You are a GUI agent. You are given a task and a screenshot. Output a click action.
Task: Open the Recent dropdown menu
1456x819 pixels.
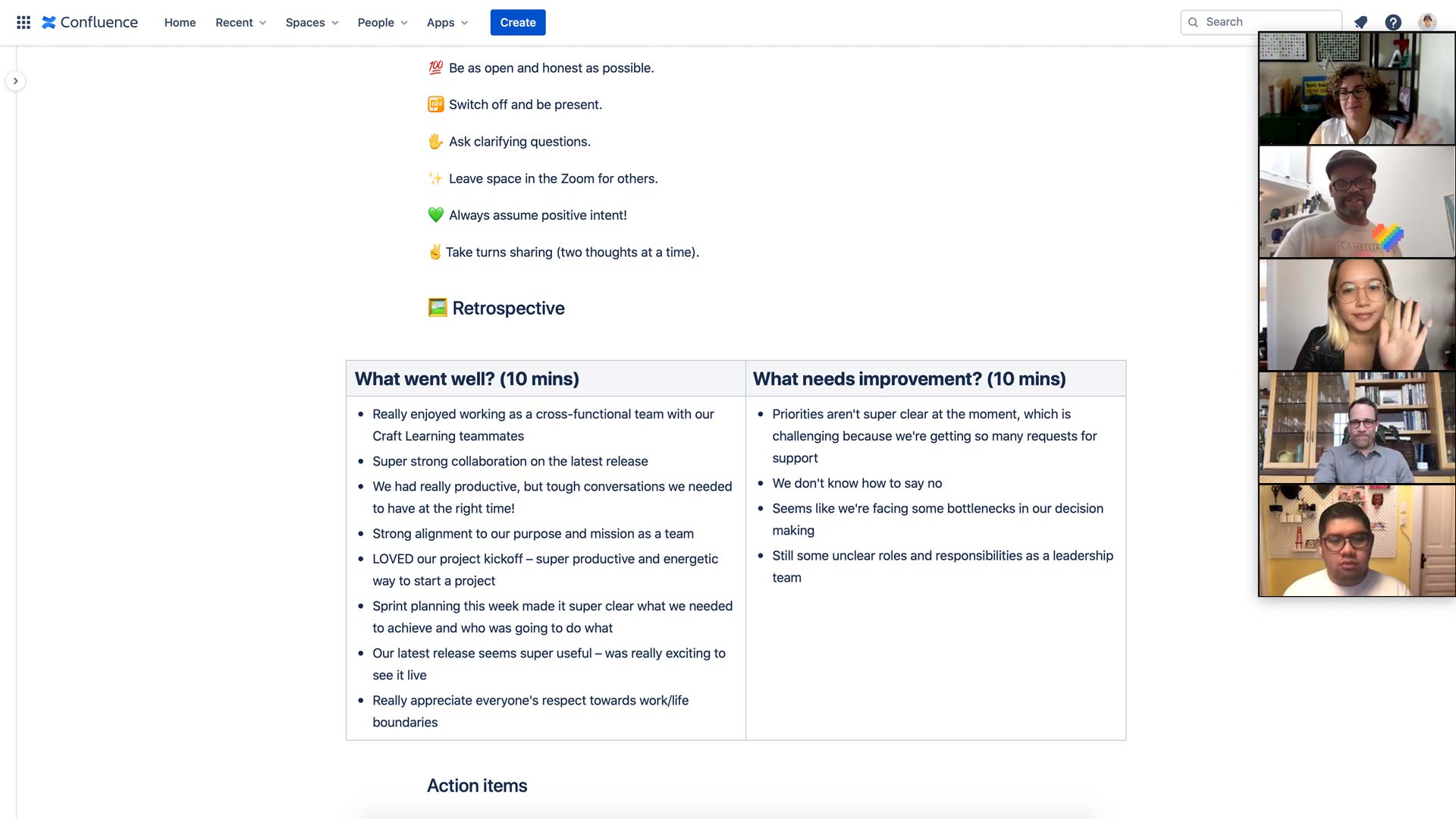[240, 22]
